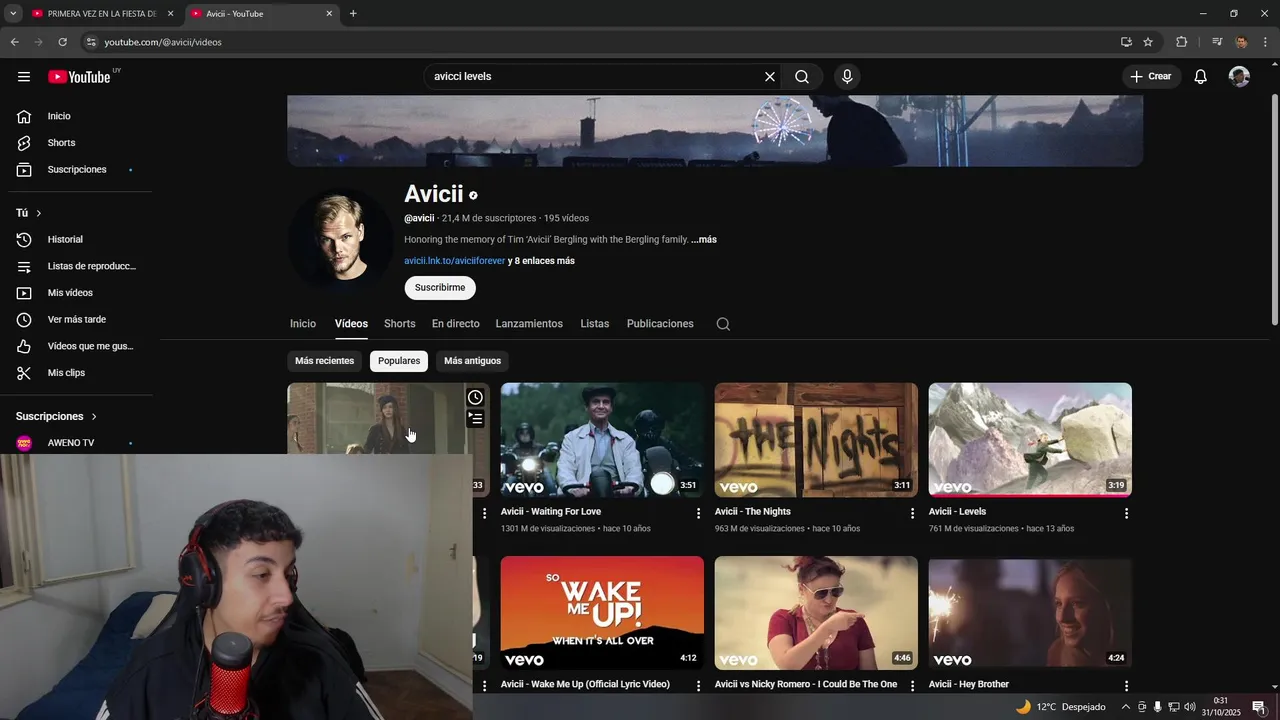Open the Lanzamientos channel tab

click(x=529, y=324)
